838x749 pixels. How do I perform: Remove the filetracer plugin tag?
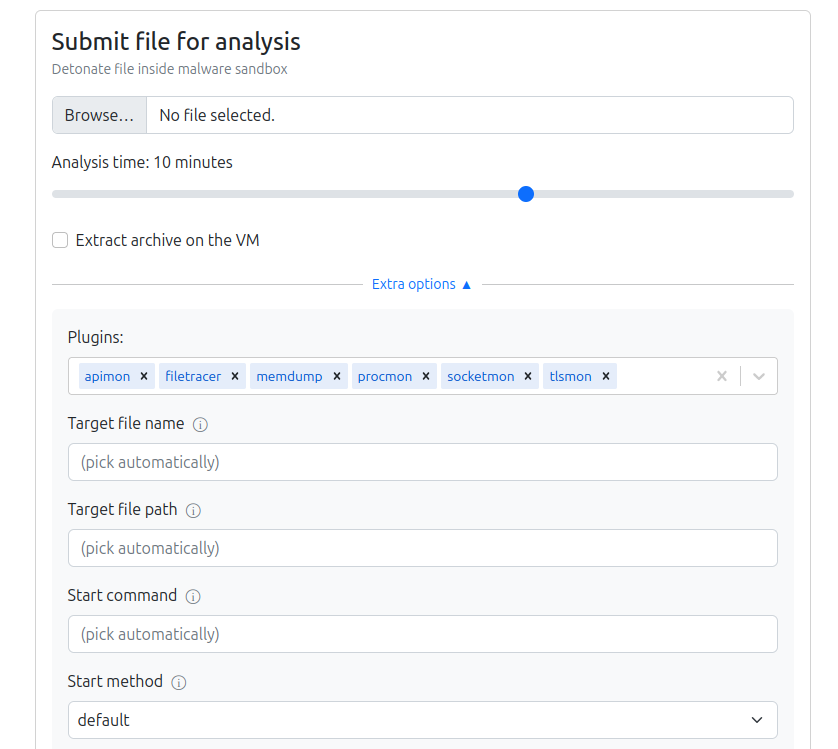(x=235, y=376)
